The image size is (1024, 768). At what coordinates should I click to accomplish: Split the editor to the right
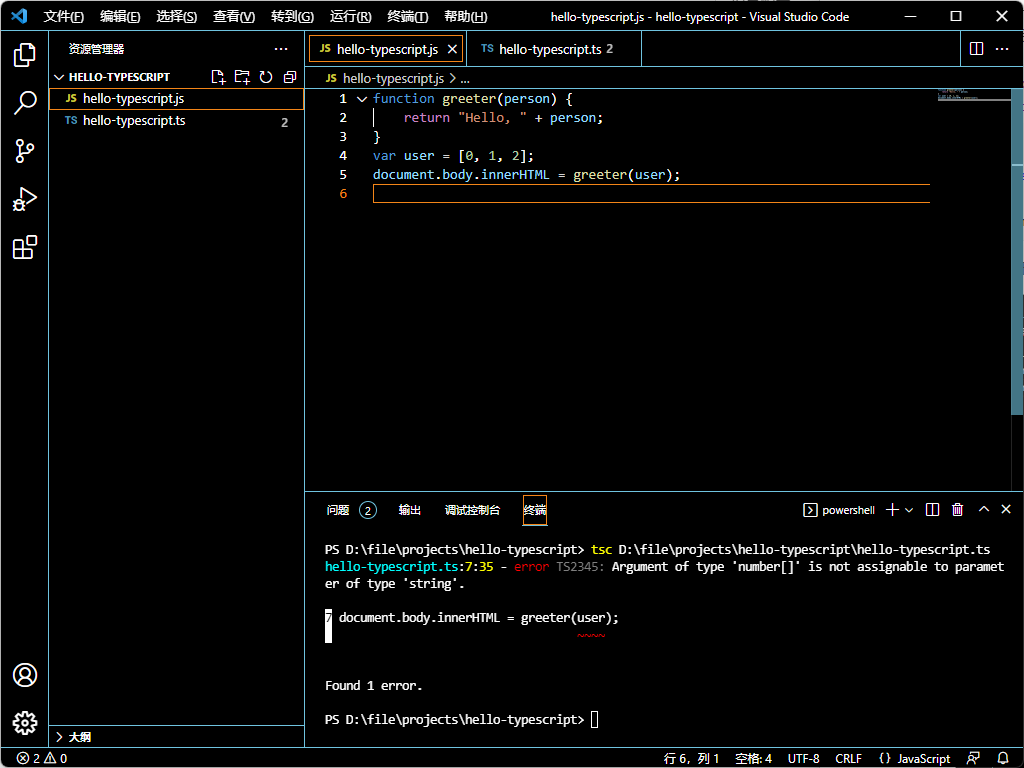pyautogui.click(x=977, y=49)
